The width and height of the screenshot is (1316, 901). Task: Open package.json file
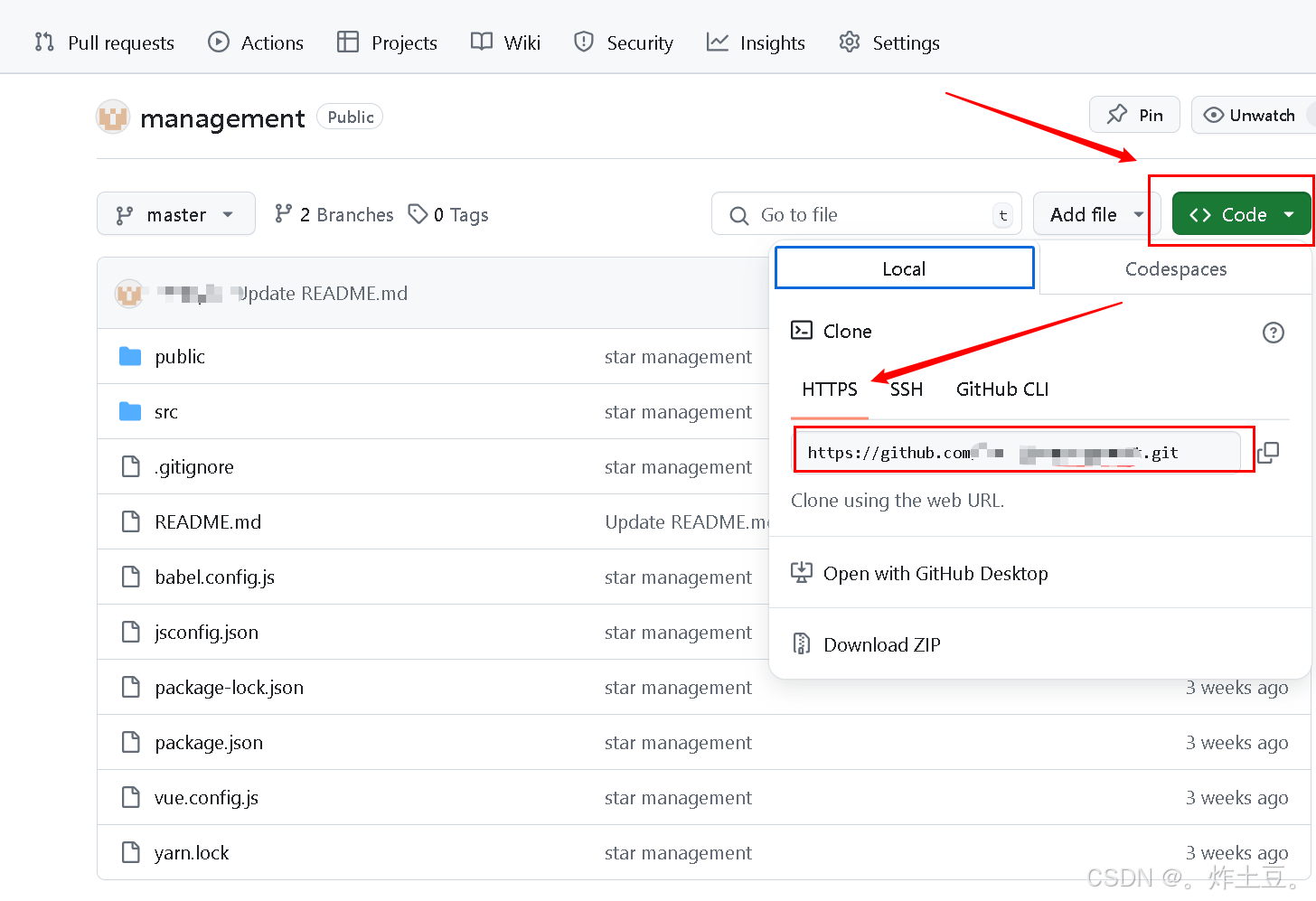209,743
